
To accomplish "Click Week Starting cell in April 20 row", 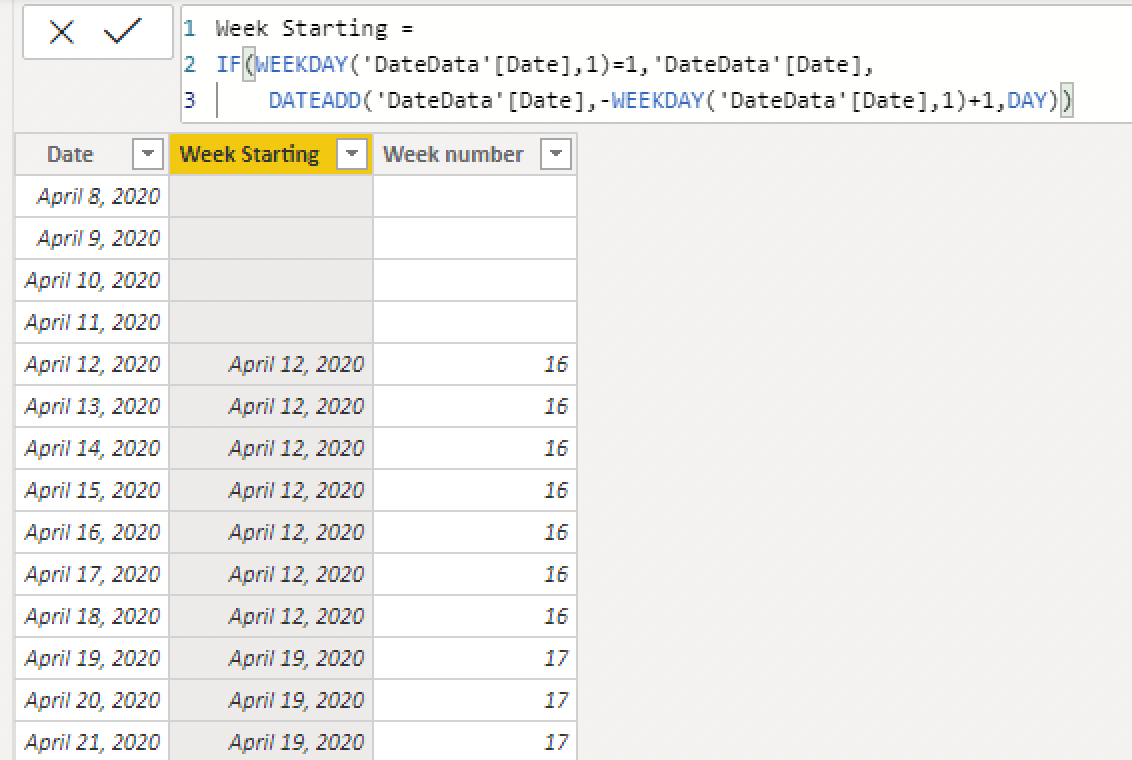I will point(271,700).
